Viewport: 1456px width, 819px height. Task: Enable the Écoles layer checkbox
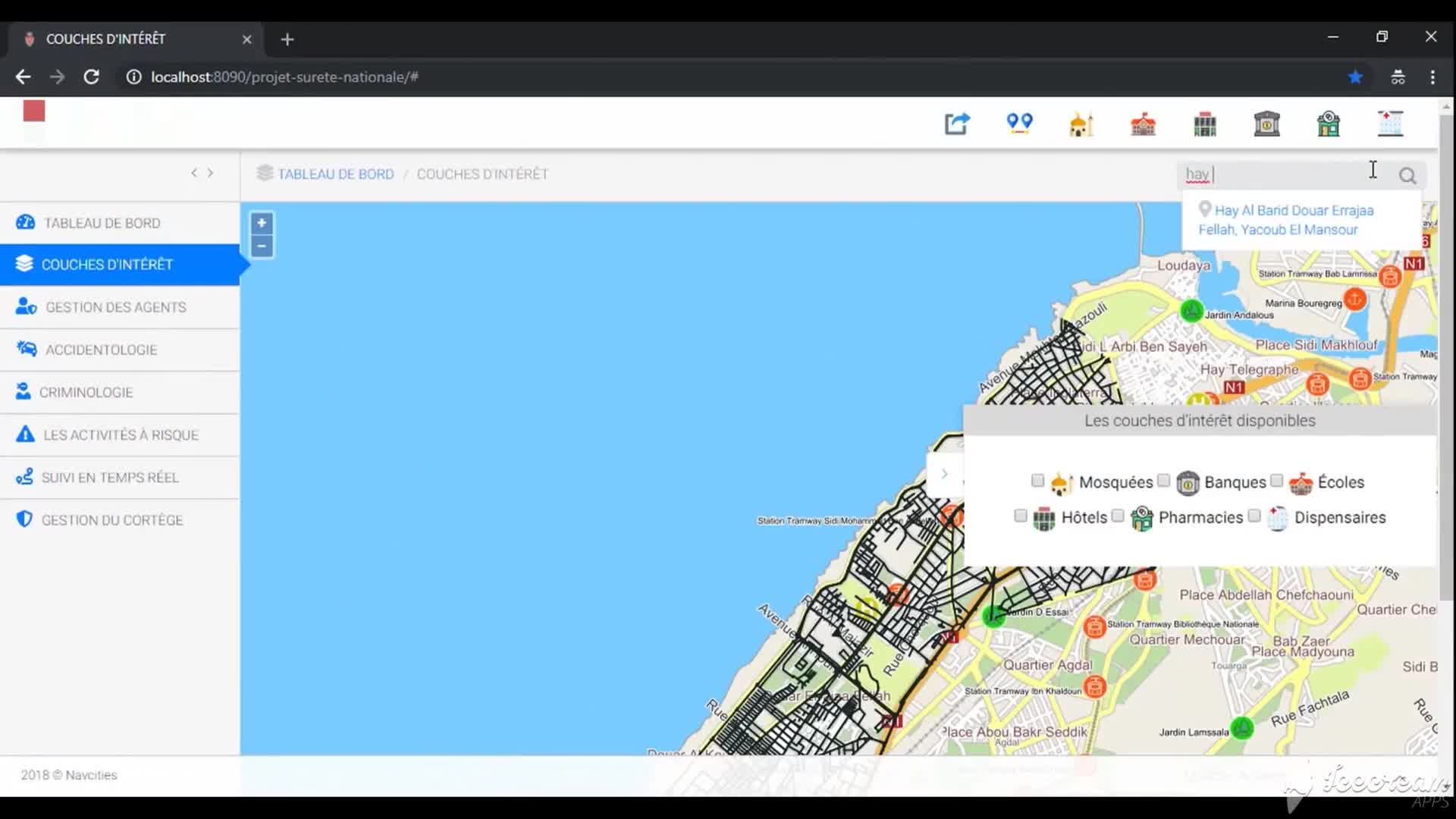point(1276,481)
